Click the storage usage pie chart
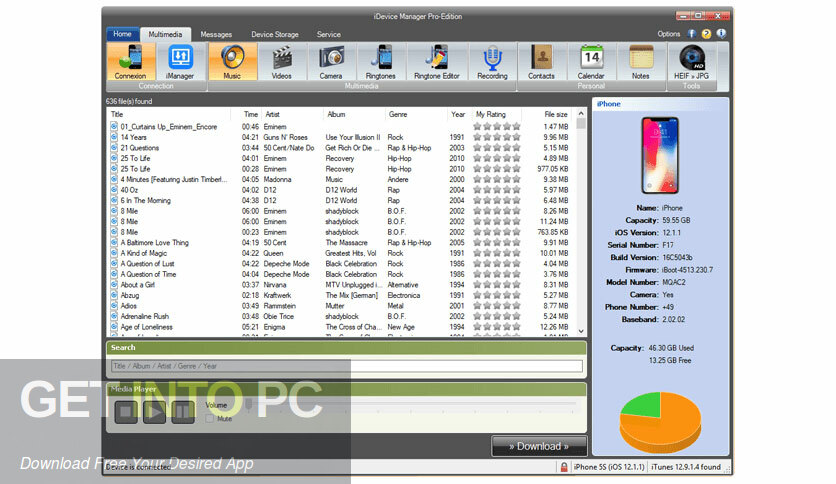The height and width of the screenshot is (484, 836). point(660,422)
